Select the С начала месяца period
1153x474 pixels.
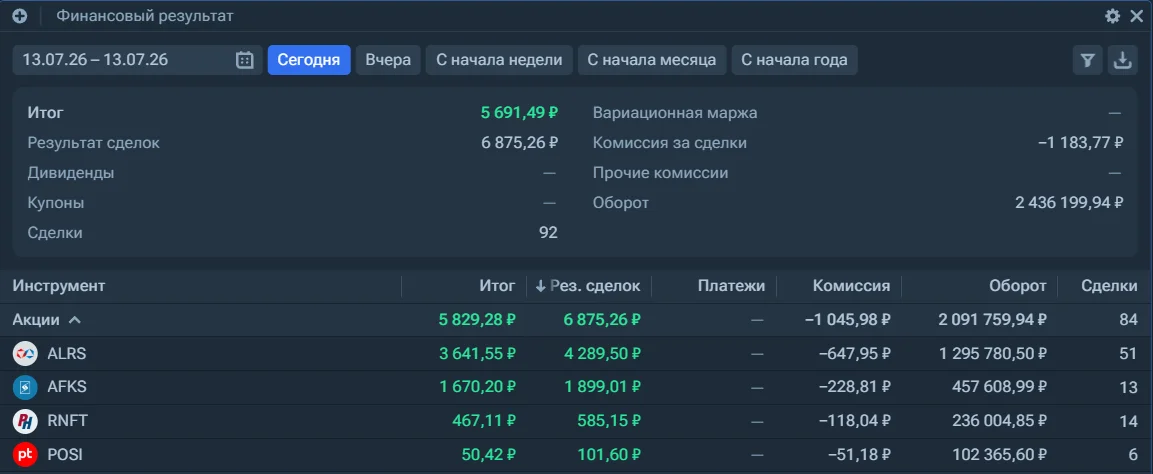pyautogui.click(x=652, y=60)
